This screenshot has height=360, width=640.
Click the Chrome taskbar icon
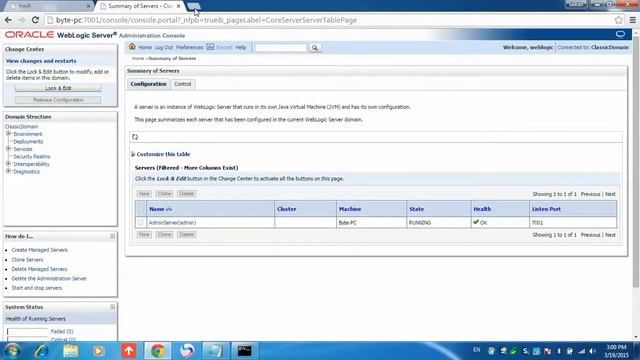(158, 351)
